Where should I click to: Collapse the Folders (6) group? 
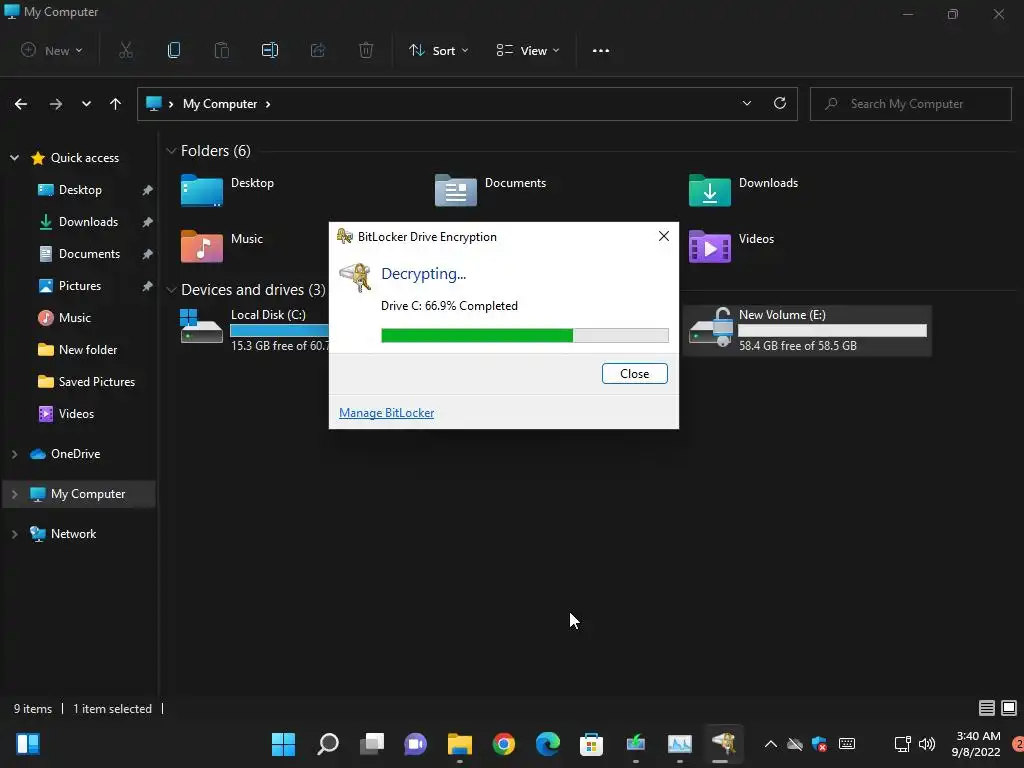coord(171,151)
